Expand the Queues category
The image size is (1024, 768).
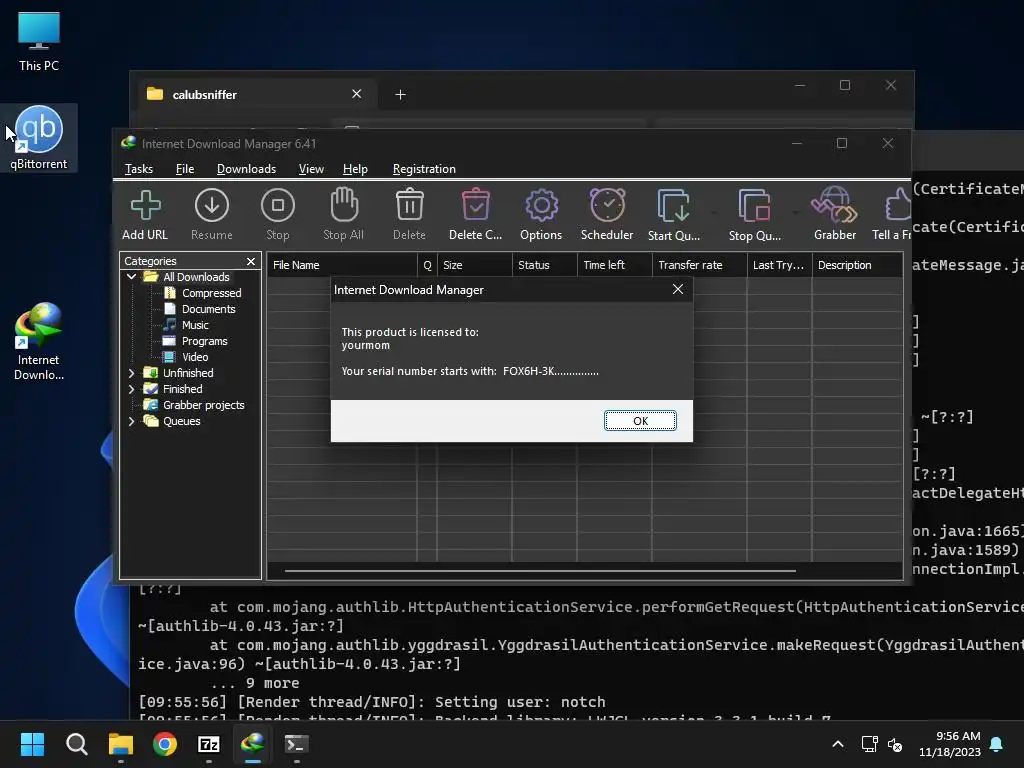point(131,421)
